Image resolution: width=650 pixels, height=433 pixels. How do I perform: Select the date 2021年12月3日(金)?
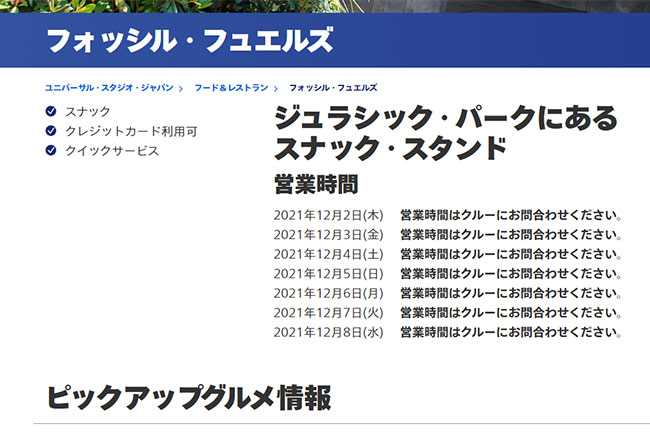(x=328, y=235)
